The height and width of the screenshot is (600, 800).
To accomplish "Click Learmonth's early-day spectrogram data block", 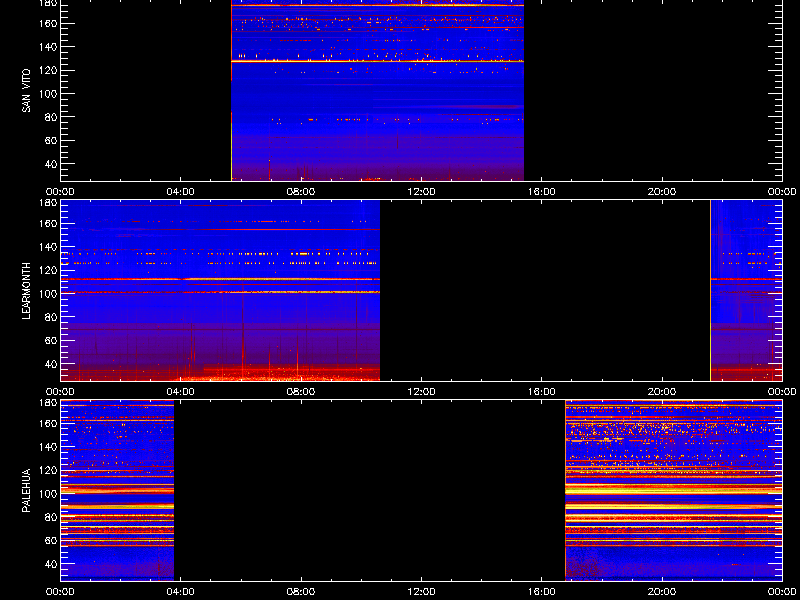I will coord(220,290).
